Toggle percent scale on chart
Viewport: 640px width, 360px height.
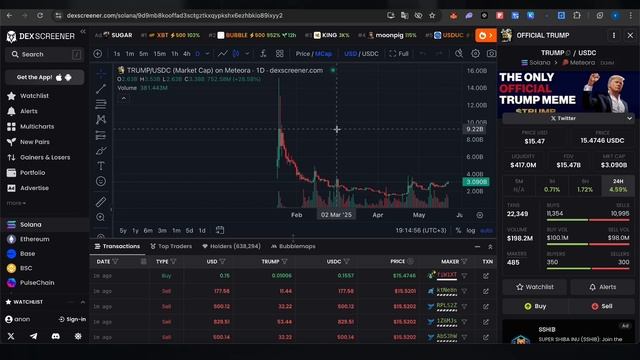(458, 231)
